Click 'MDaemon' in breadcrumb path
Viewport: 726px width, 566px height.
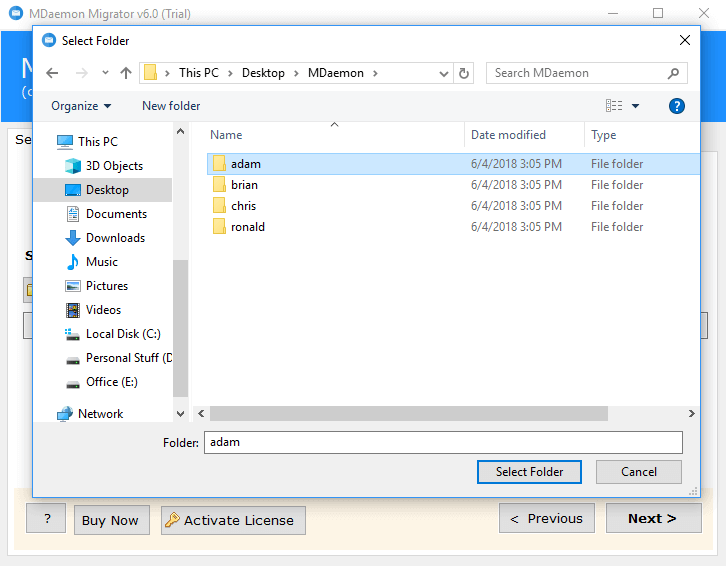coord(336,73)
